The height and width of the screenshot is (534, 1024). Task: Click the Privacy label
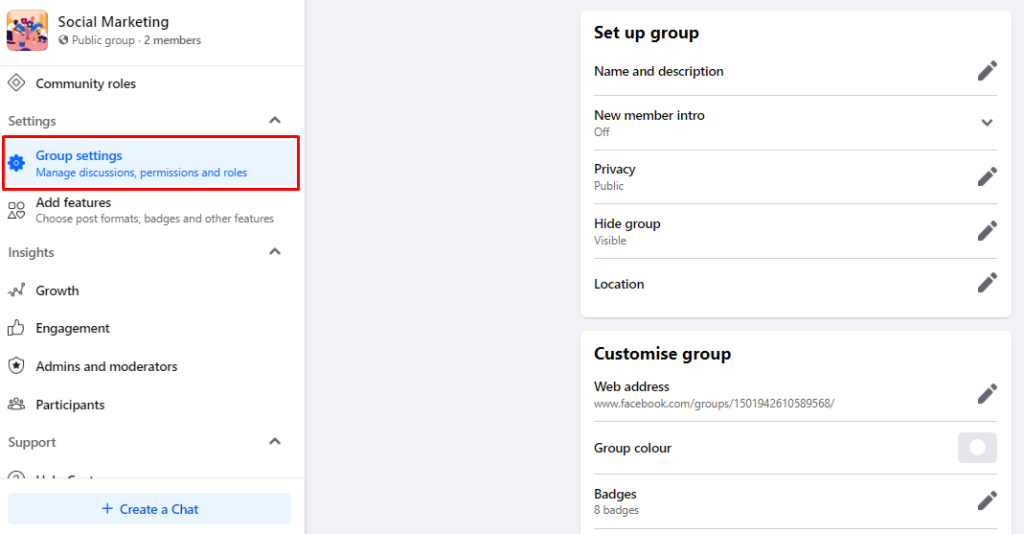point(615,169)
